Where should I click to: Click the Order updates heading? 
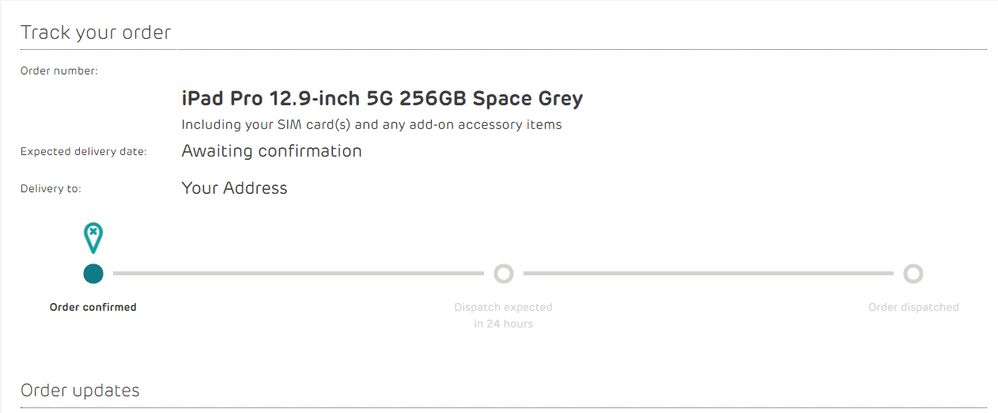[x=80, y=389]
